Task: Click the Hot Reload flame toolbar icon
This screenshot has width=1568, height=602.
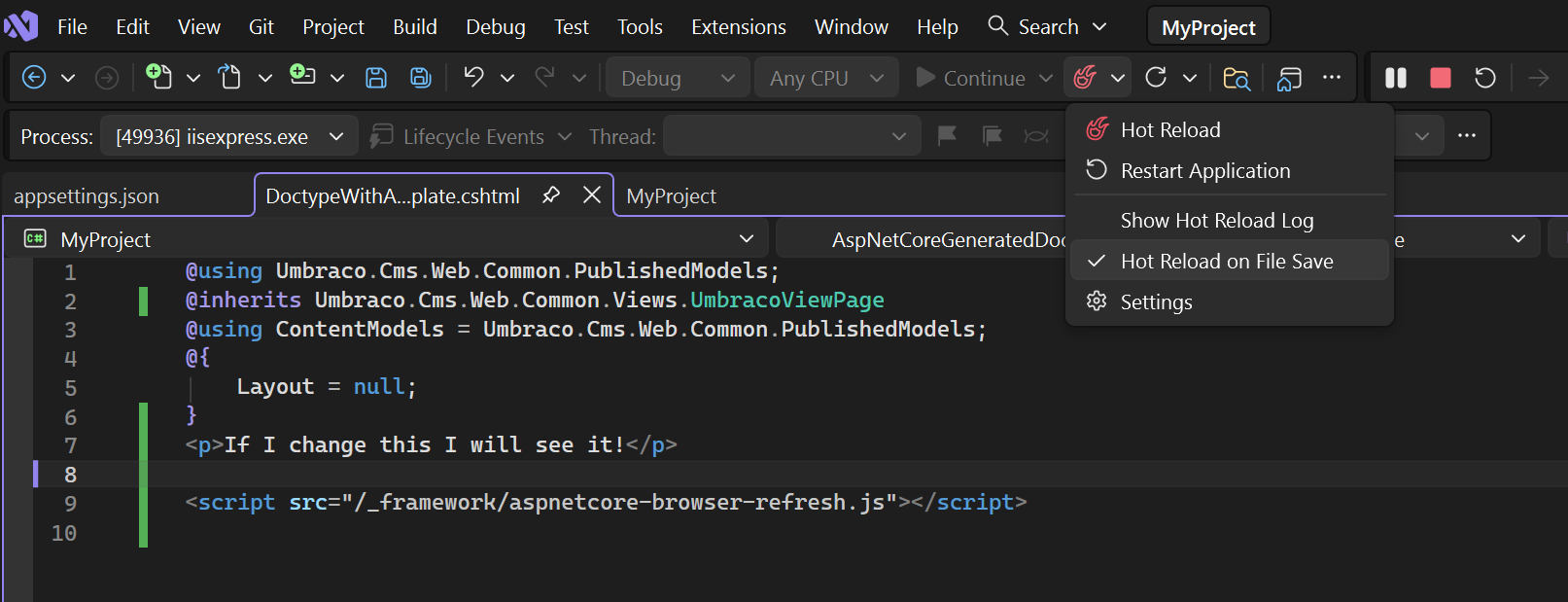Action: click(1085, 78)
